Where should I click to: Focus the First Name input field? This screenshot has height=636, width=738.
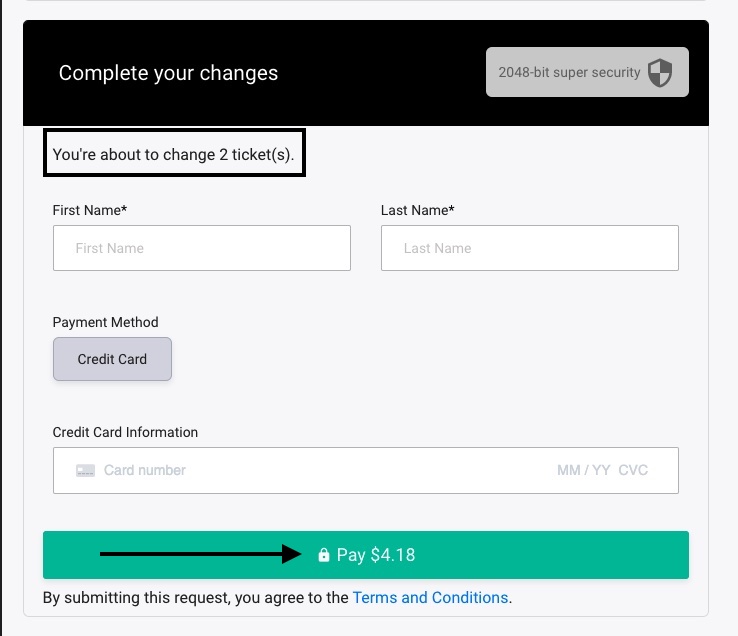(201, 248)
